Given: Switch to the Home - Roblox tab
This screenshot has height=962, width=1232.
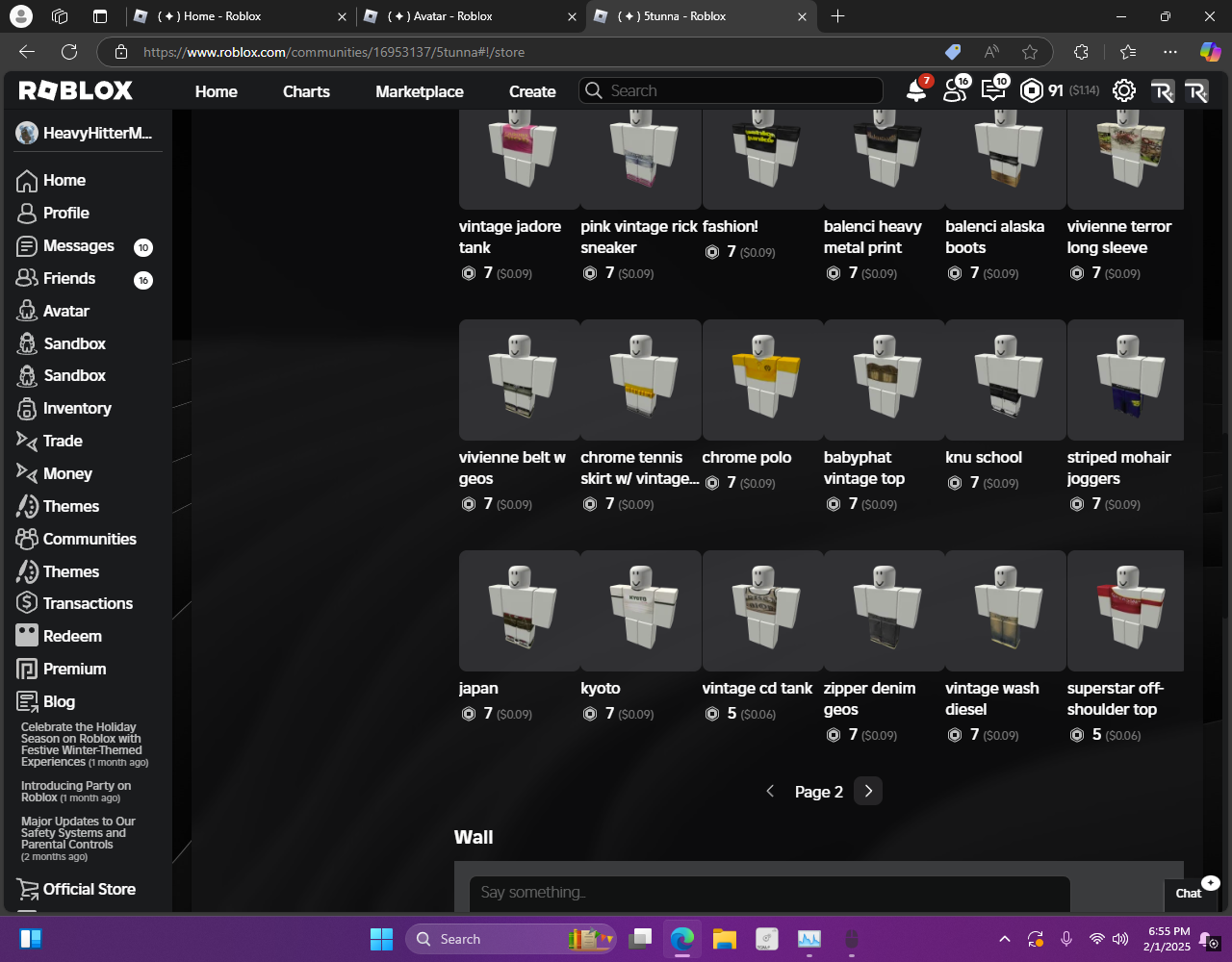Looking at the screenshot, I should [x=239, y=16].
